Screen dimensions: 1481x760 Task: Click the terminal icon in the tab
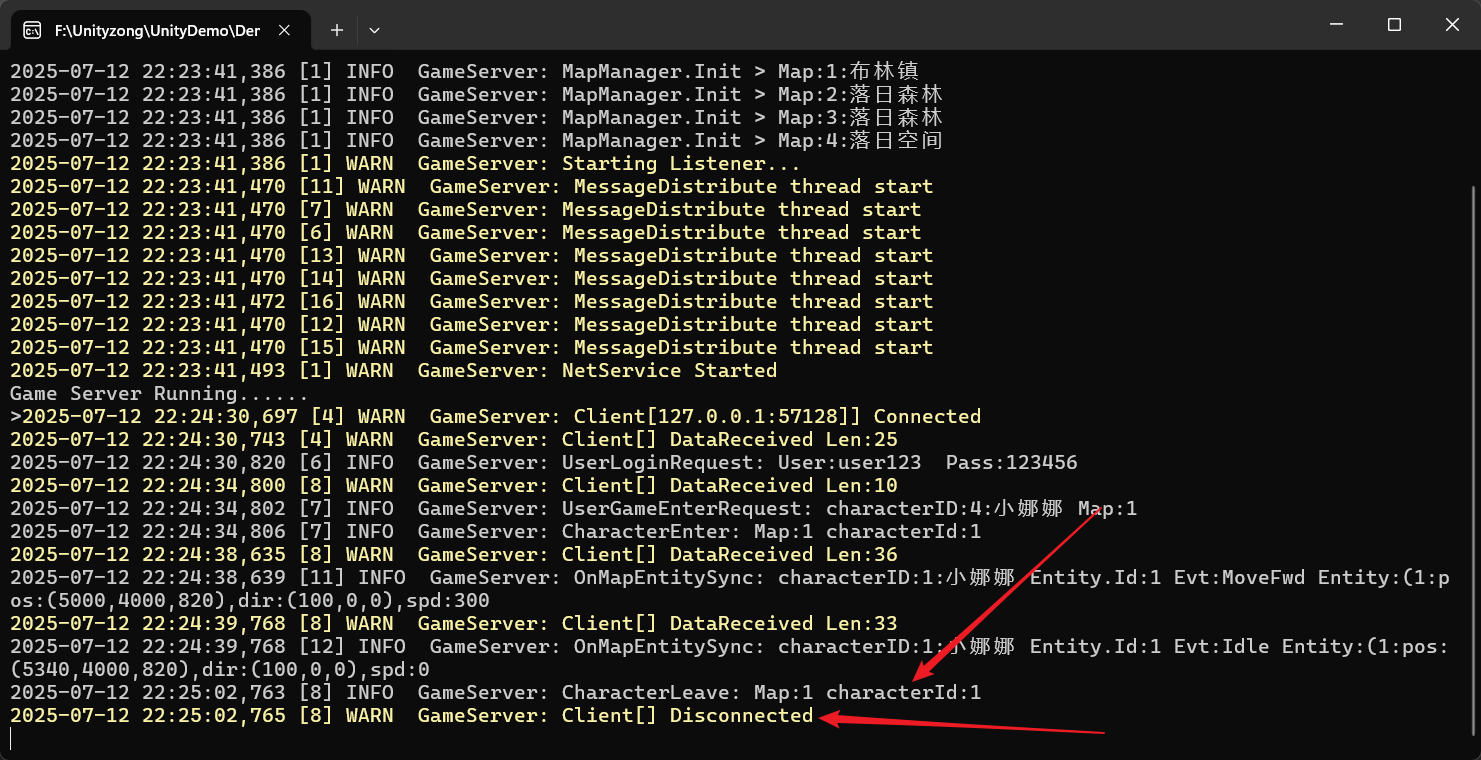coord(32,30)
